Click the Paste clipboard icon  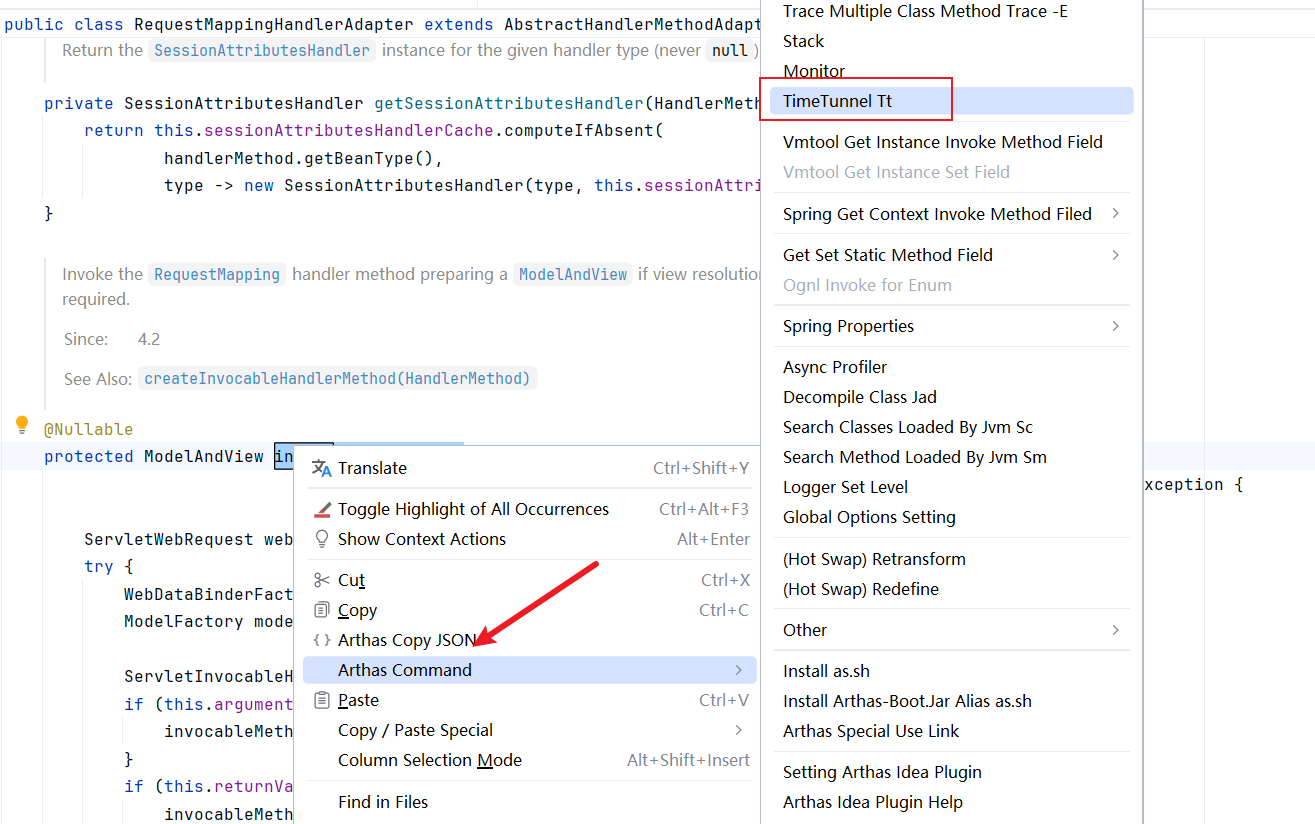point(321,700)
